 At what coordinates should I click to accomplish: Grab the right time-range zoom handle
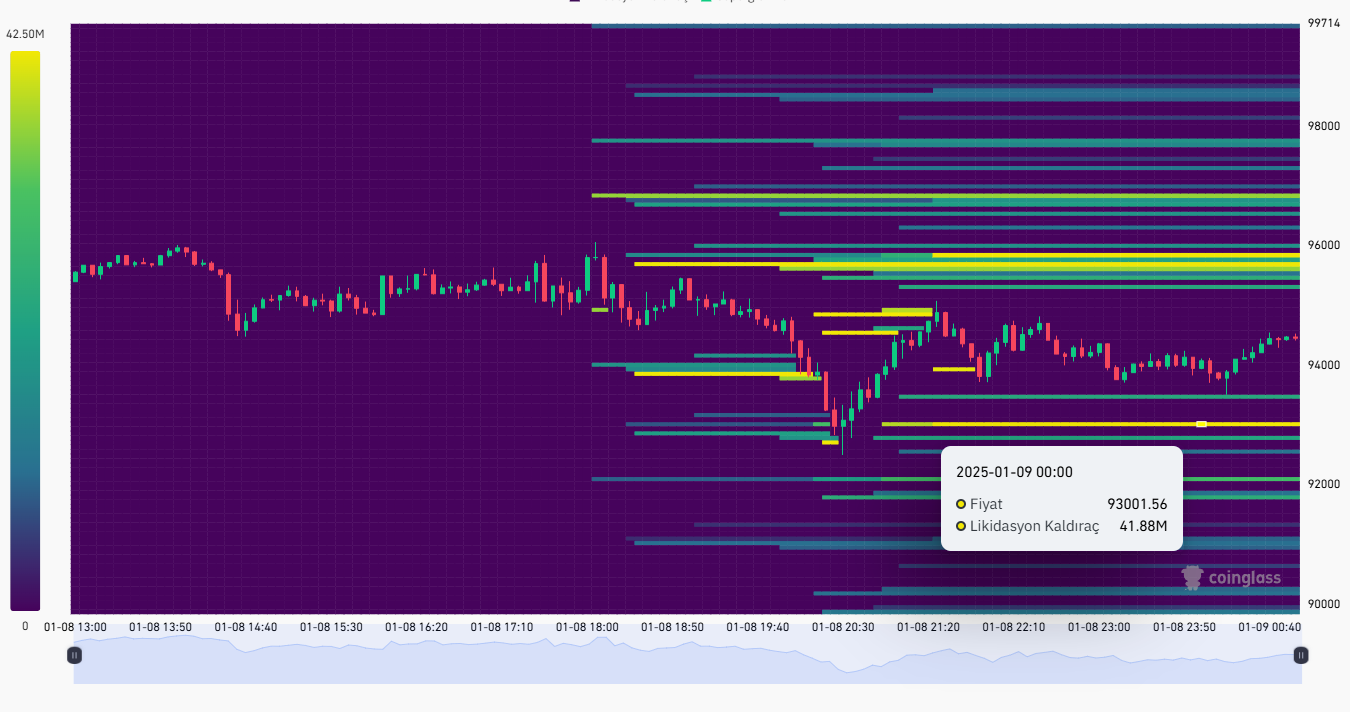[1301, 655]
